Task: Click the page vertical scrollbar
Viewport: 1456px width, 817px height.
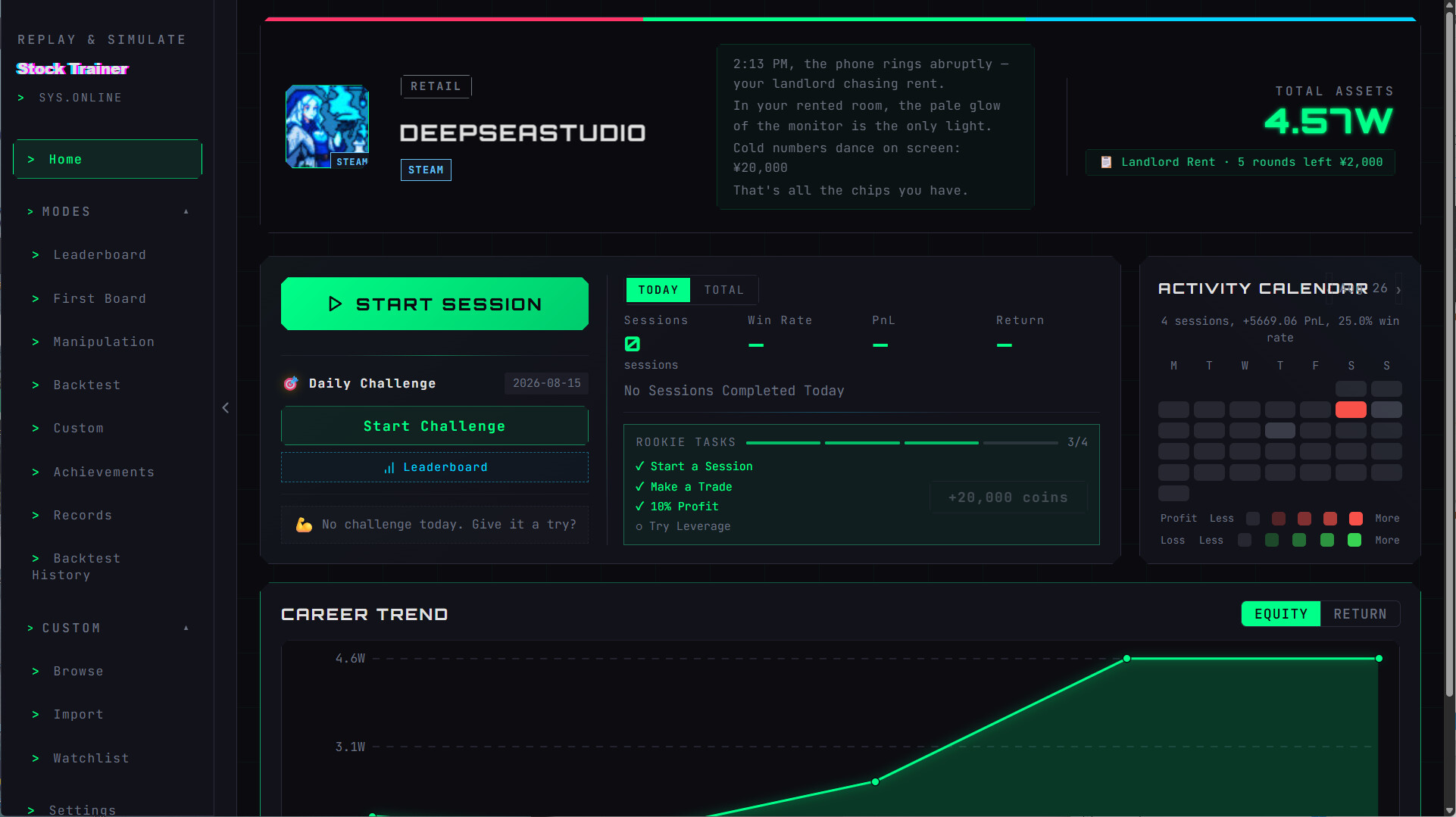Action: [x=1449, y=356]
